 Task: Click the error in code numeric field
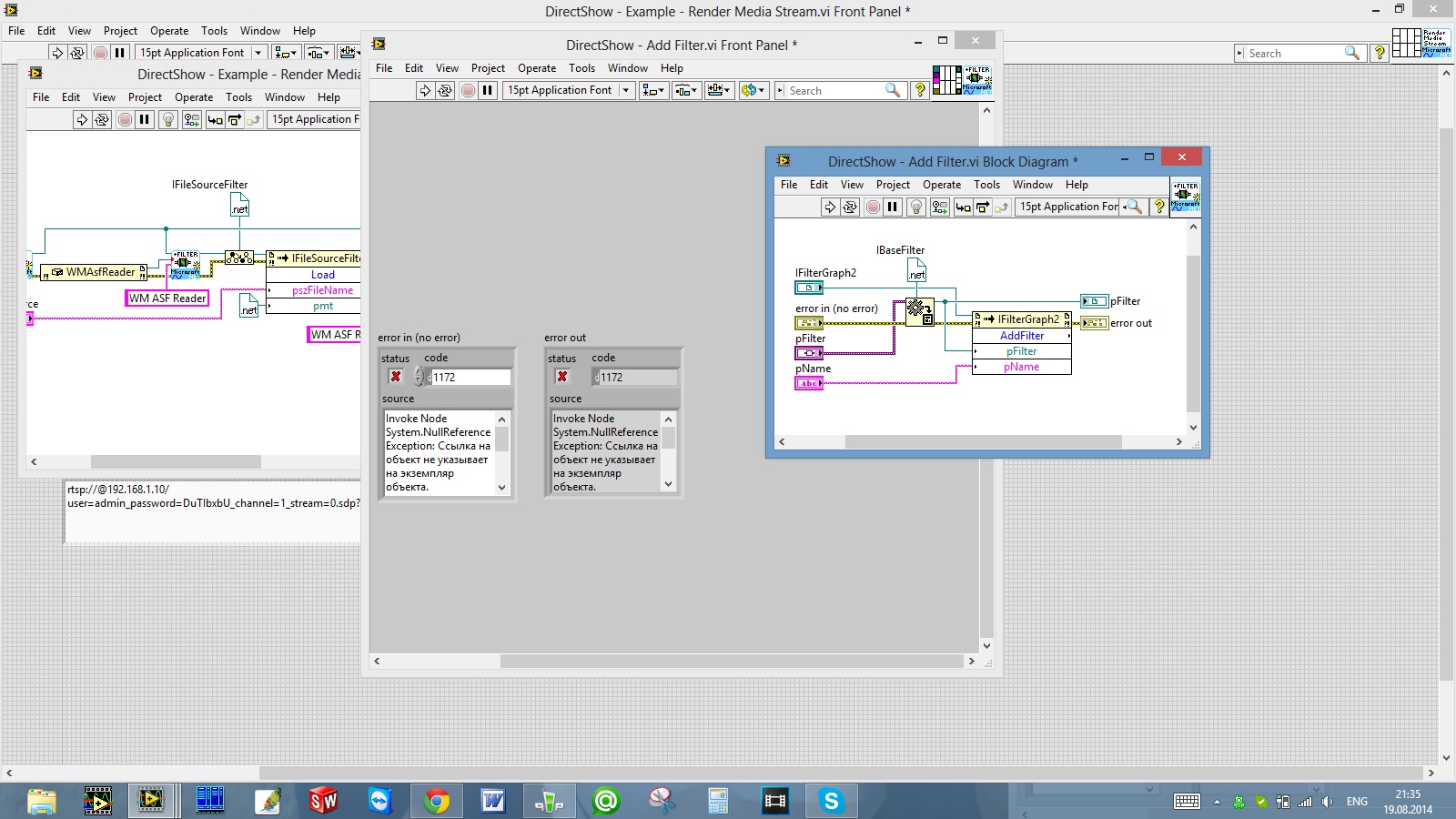470,378
